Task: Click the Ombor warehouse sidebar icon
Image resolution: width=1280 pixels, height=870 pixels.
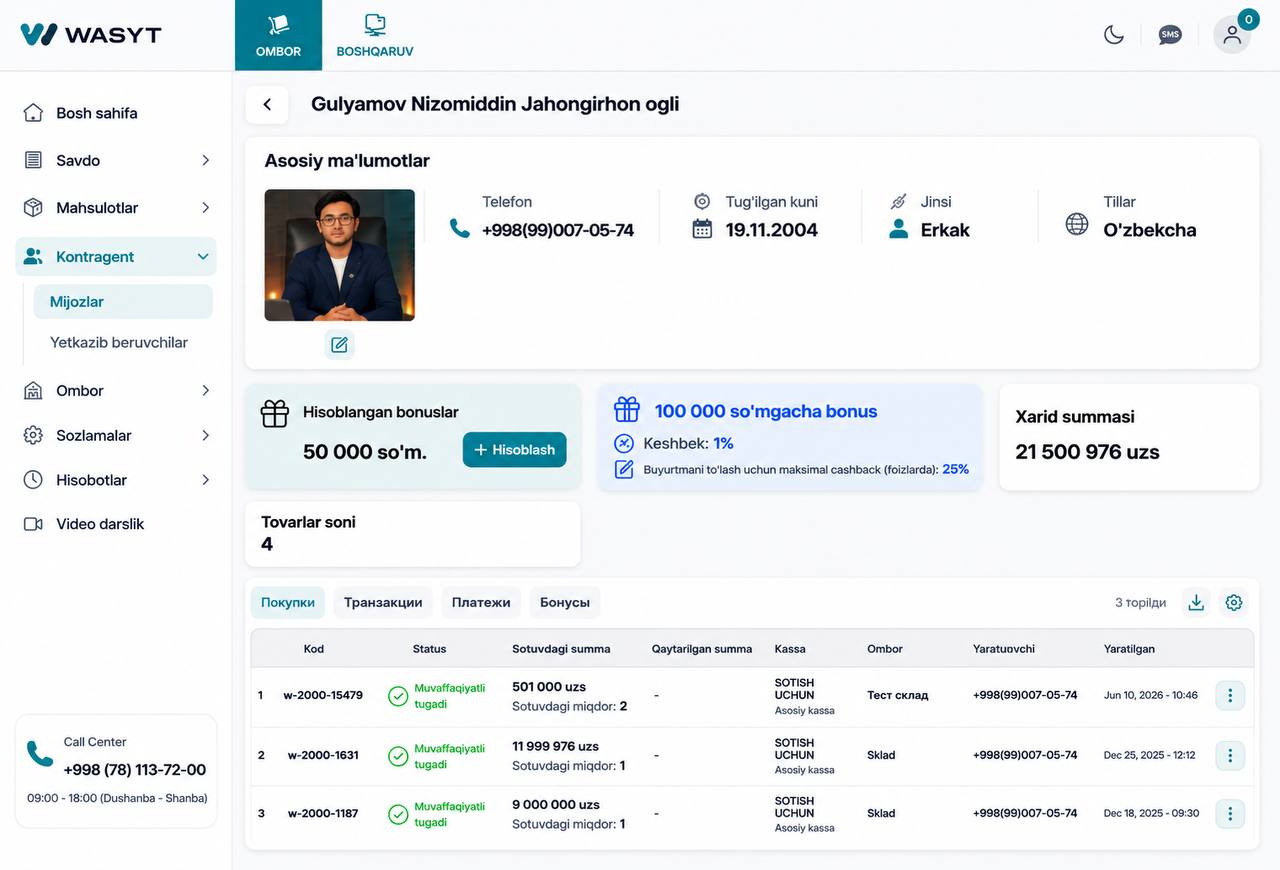Action: [x=33, y=391]
